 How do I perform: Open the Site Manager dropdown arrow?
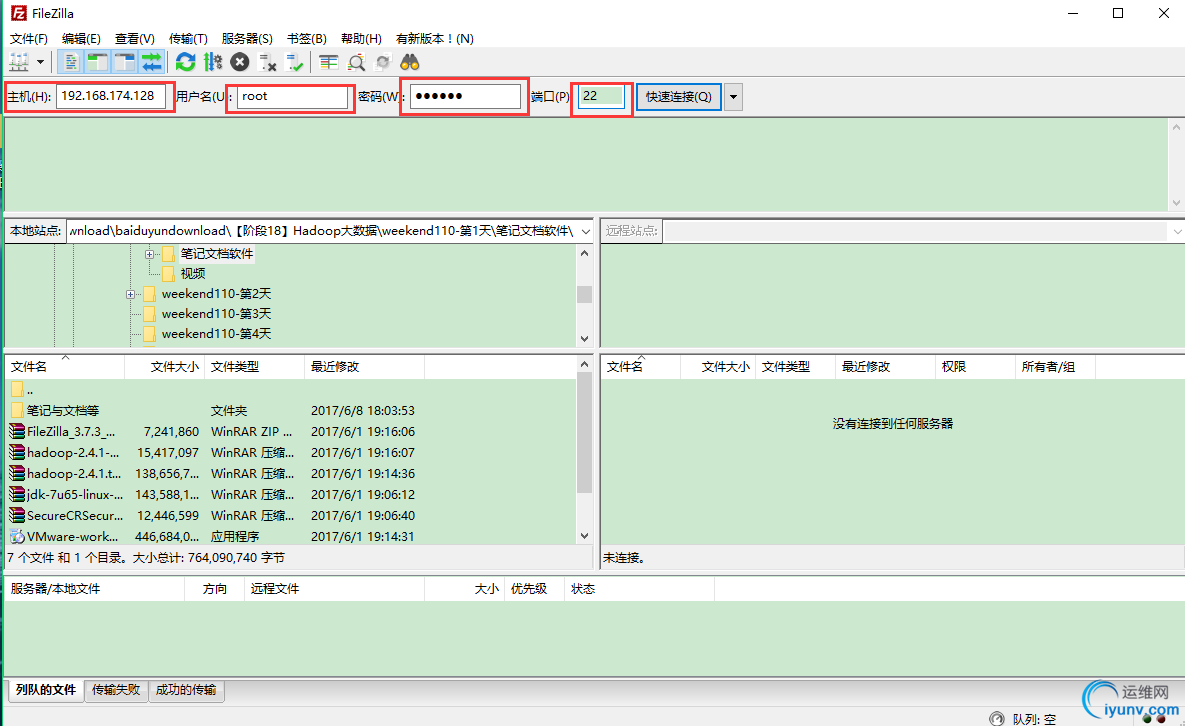(x=40, y=62)
